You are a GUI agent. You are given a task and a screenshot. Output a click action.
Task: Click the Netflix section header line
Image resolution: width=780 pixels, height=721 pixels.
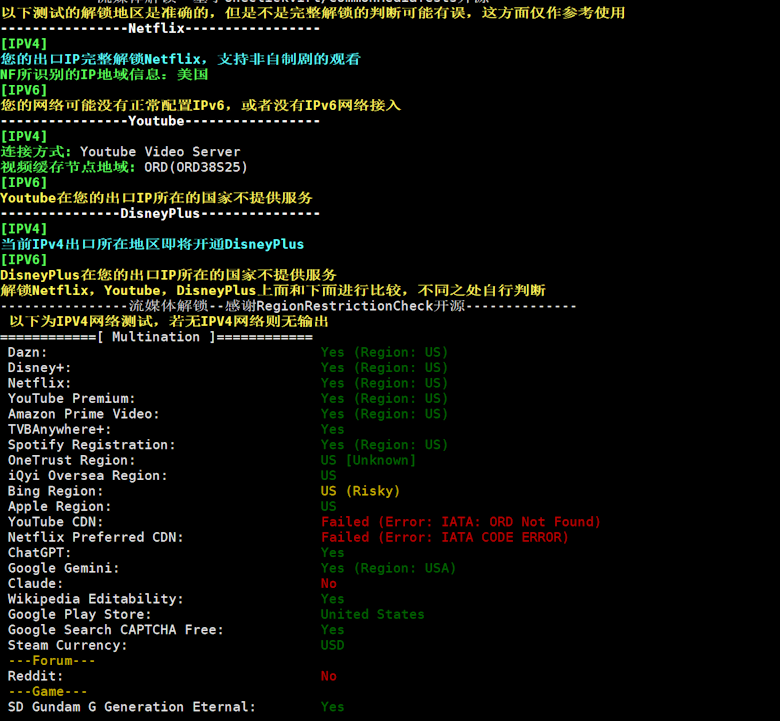point(160,29)
